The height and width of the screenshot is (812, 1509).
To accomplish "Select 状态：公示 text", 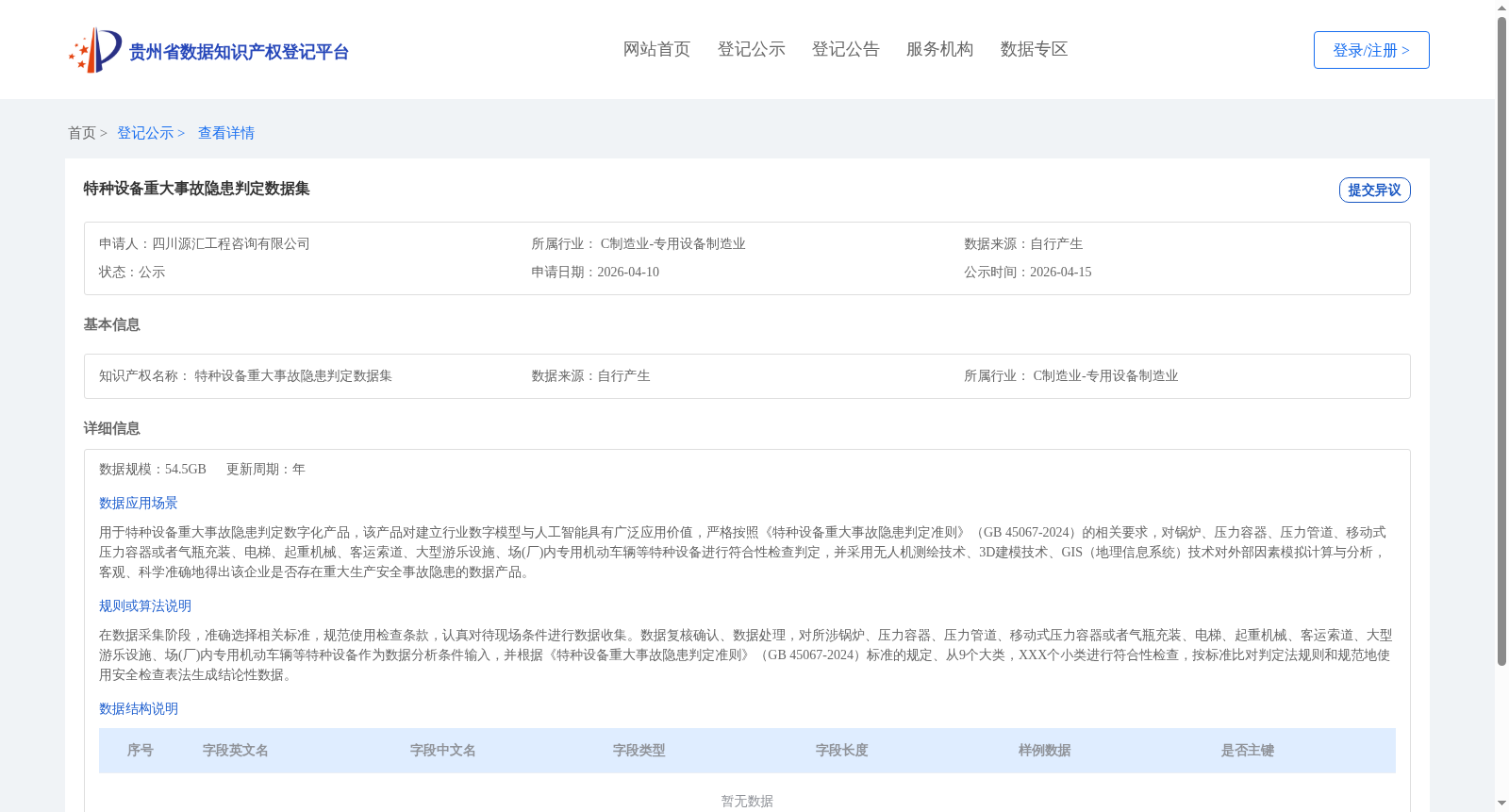I will coord(132,272).
